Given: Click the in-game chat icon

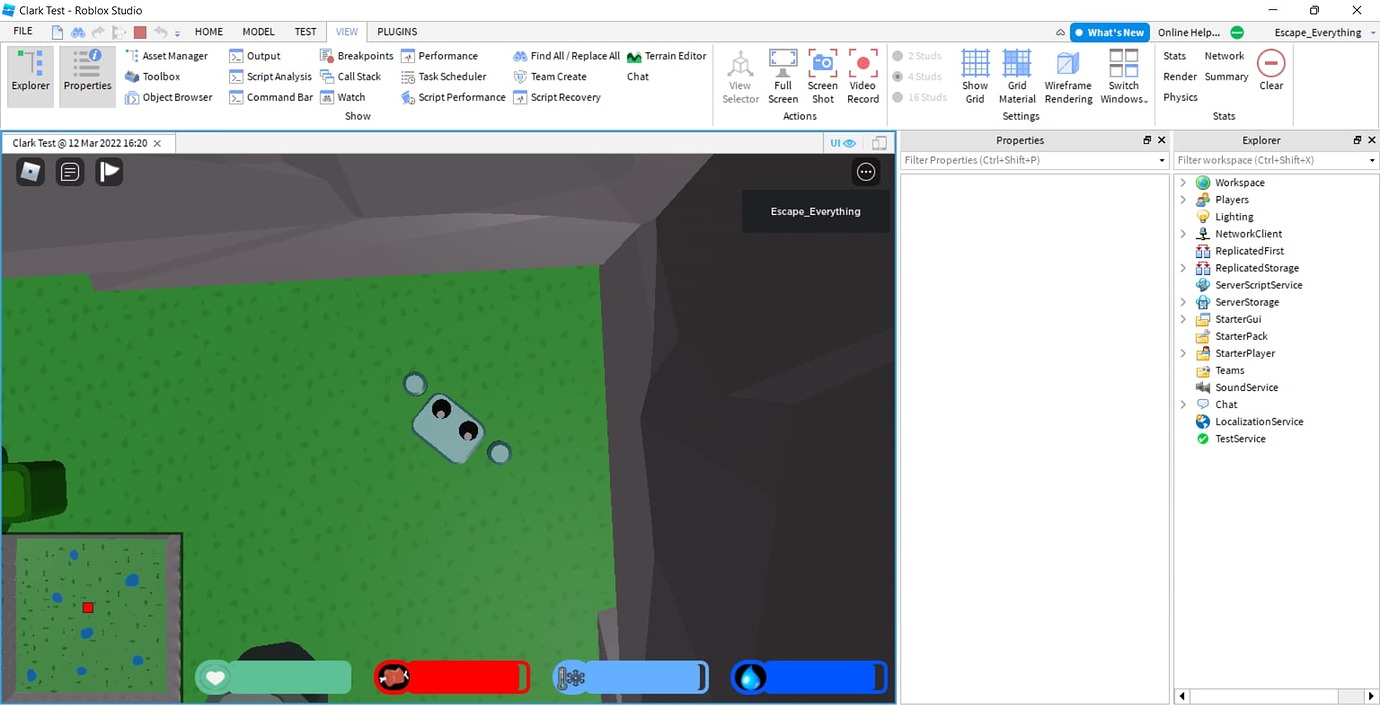Looking at the screenshot, I should pos(70,172).
